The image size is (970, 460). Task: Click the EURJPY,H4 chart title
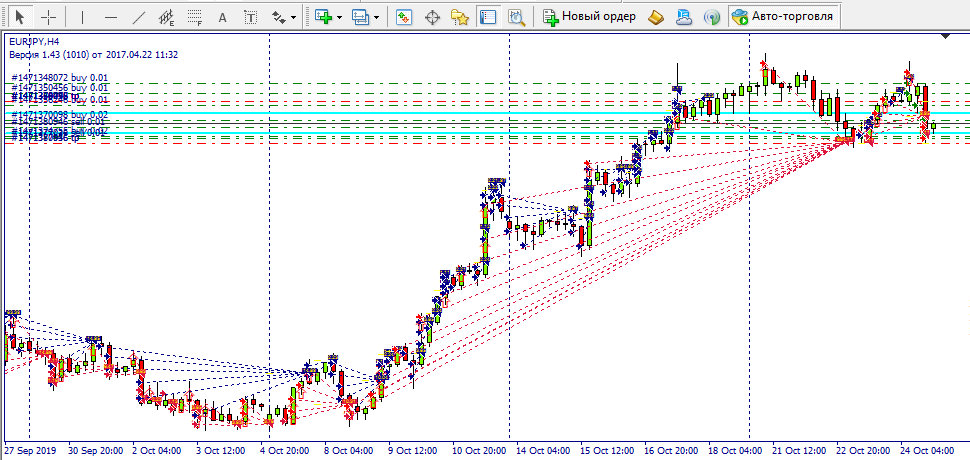[x=35, y=41]
